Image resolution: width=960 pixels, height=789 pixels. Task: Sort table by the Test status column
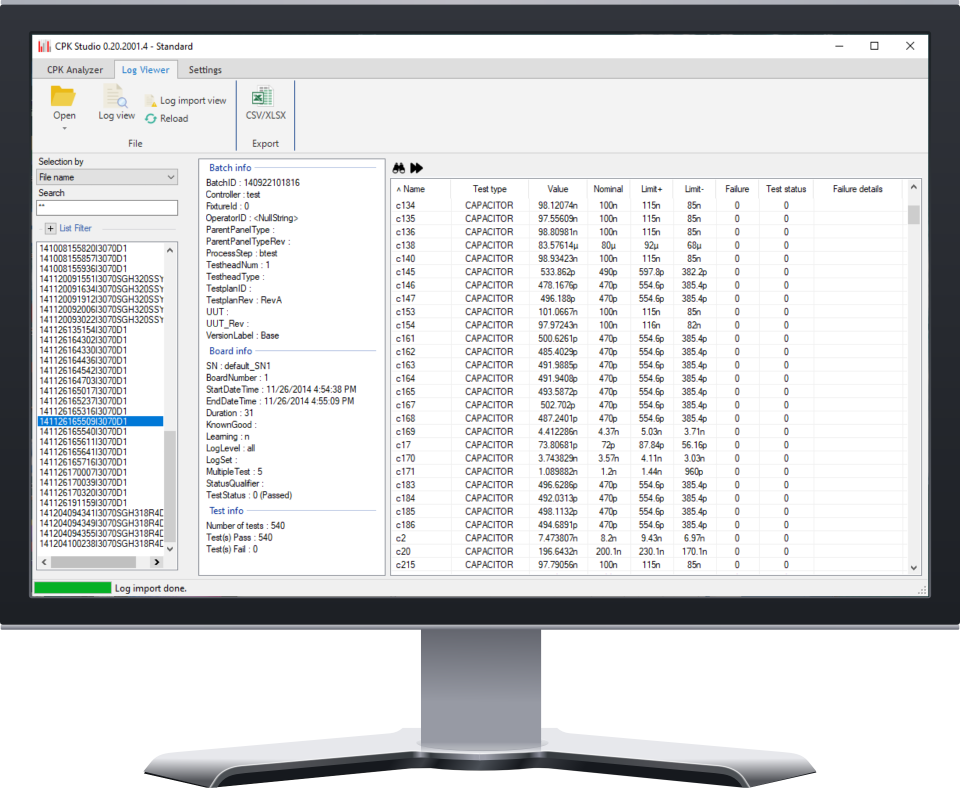[785, 189]
